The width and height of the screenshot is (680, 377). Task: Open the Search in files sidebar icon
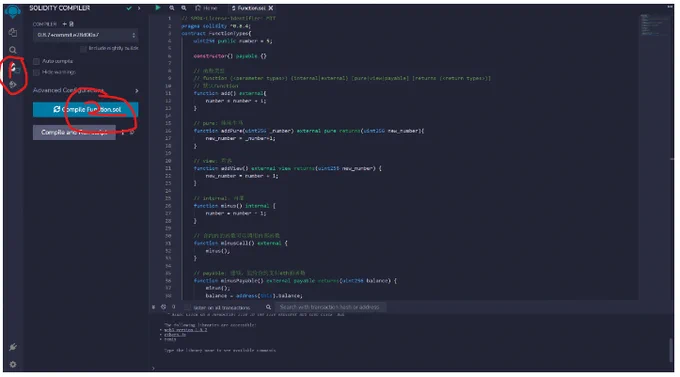(13, 50)
